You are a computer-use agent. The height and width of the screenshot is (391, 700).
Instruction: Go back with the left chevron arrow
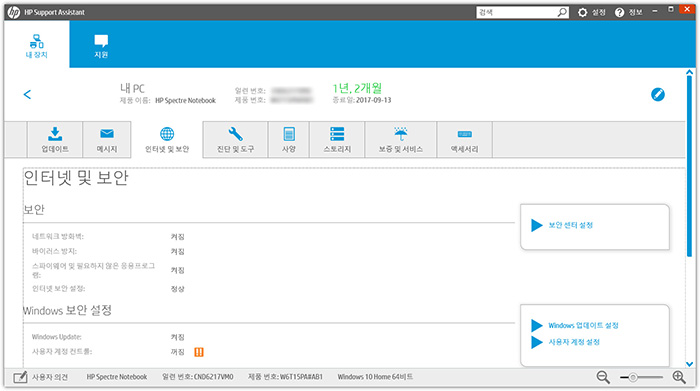tap(27, 94)
